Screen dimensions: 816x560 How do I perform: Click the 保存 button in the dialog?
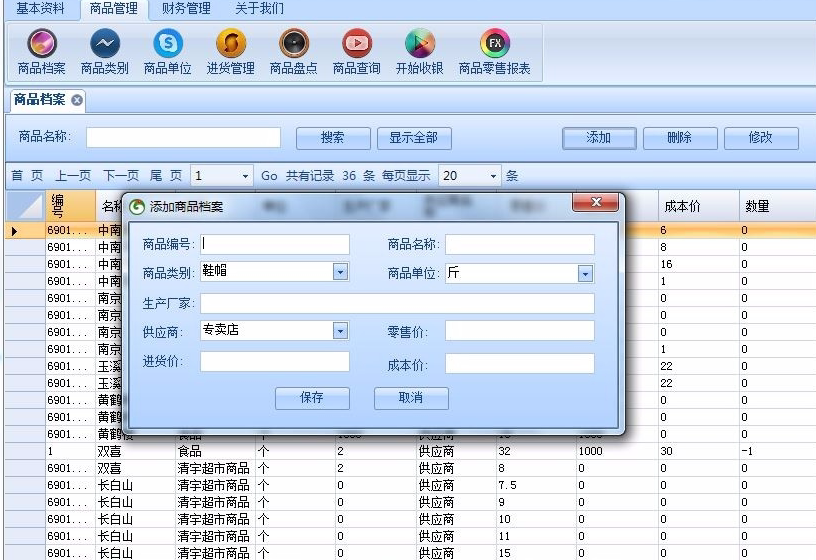click(x=312, y=398)
